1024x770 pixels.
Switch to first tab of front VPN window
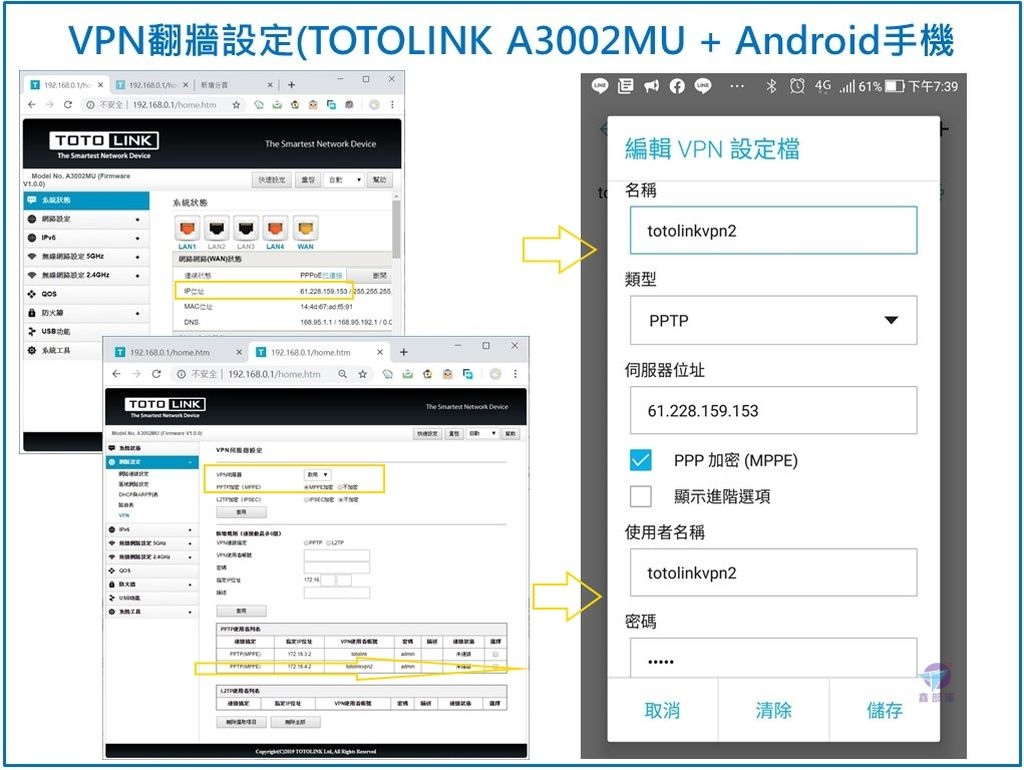coord(178,352)
